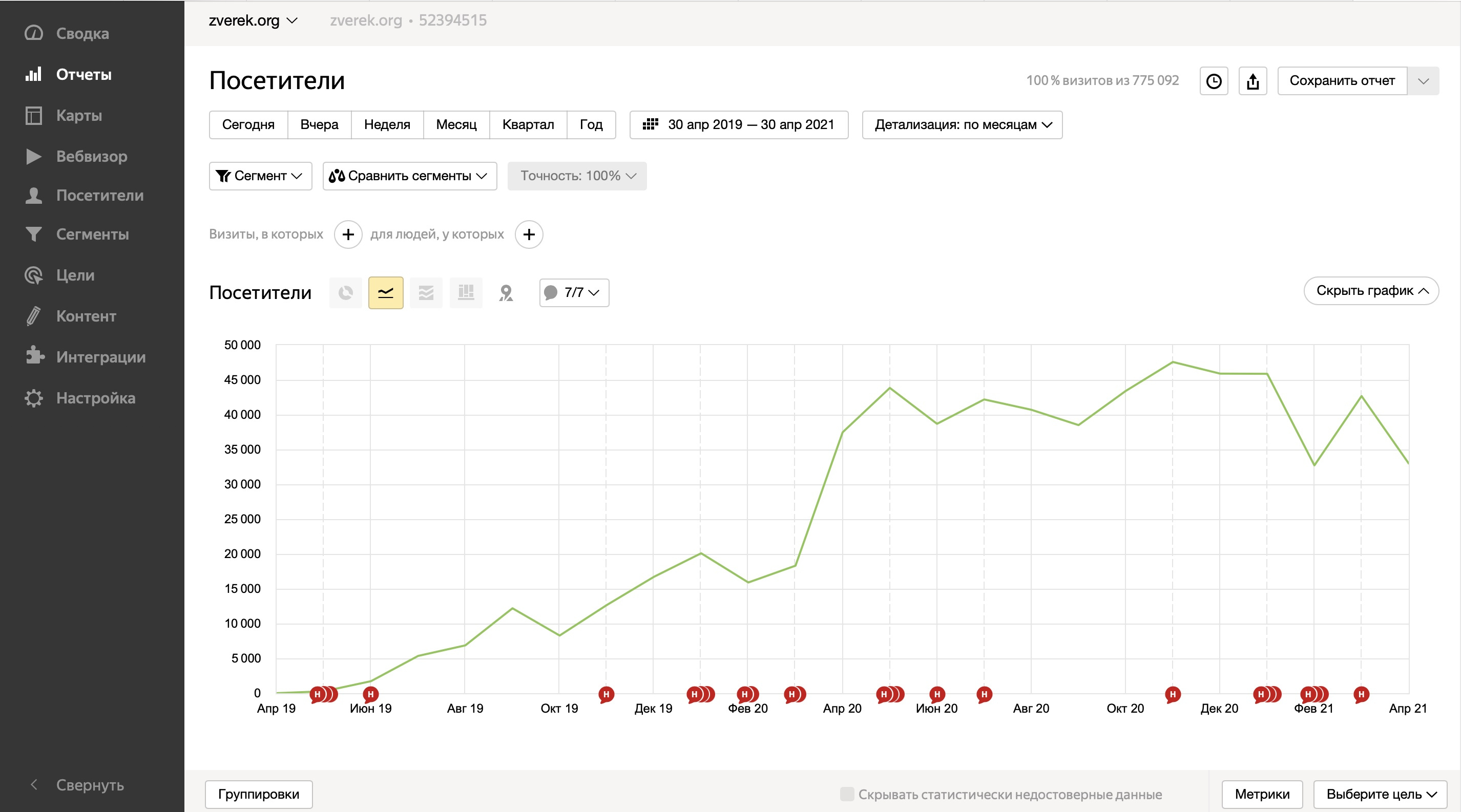
Task: Click the Группировки button
Action: click(259, 794)
